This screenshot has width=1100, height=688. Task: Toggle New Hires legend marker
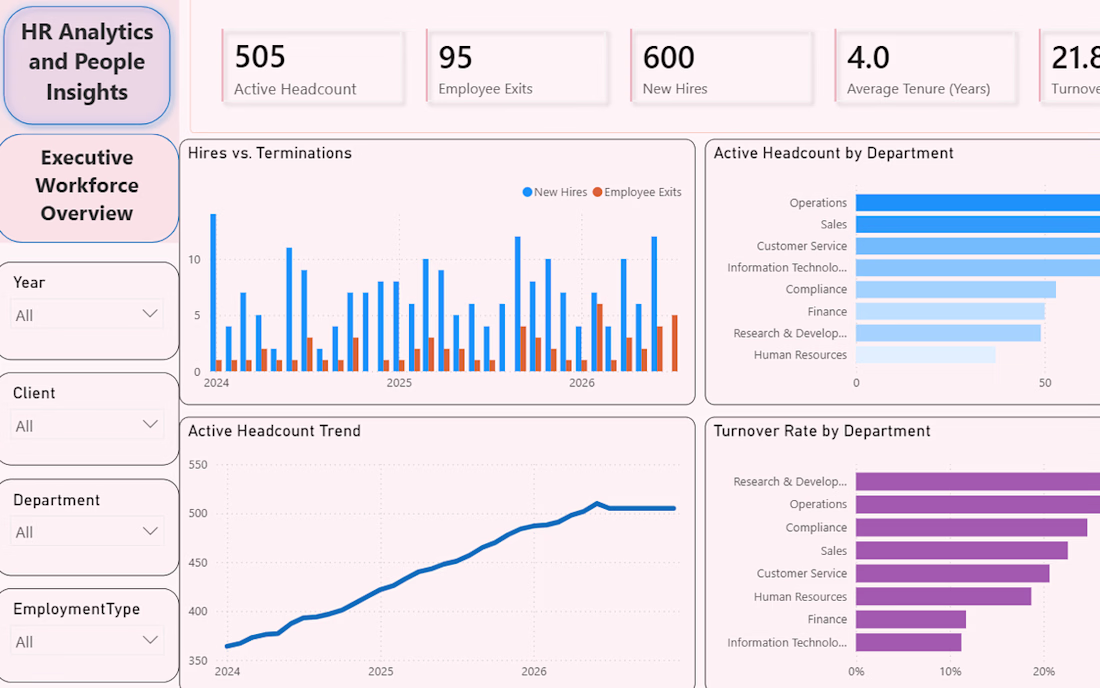click(527, 192)
